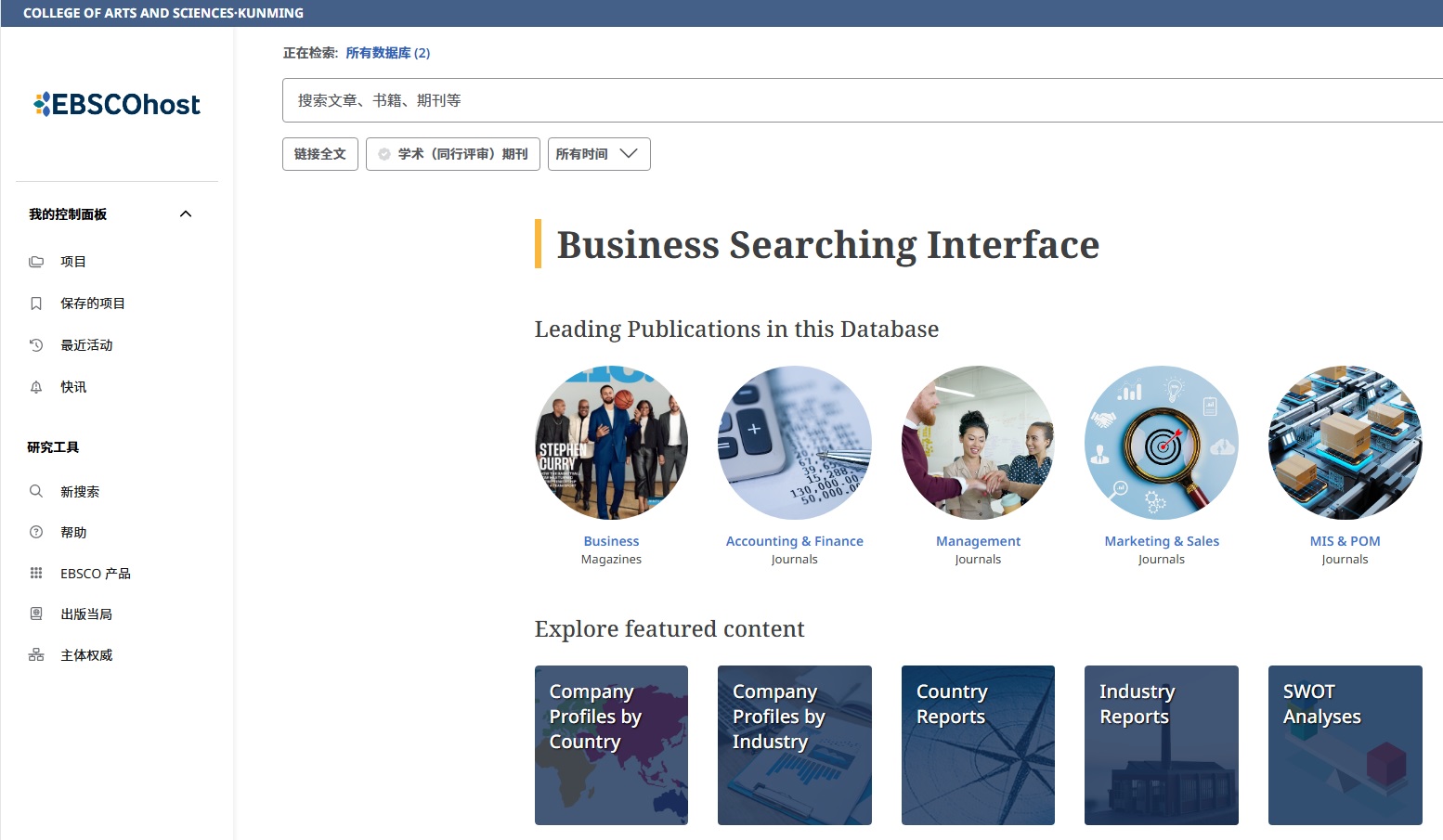Click the Marketing & Sales target thumbnail
Screen dimensions: 1443x840
coord(1162,443)
